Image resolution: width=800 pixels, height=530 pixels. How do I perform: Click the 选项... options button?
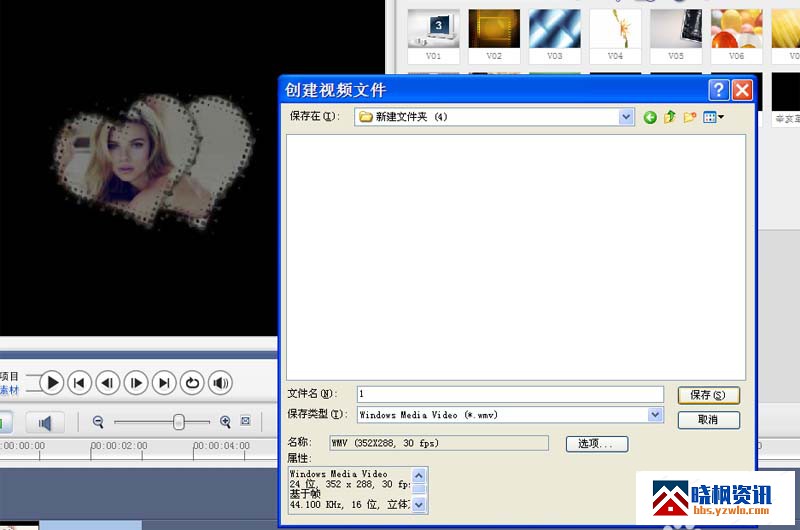coord(597,443)
